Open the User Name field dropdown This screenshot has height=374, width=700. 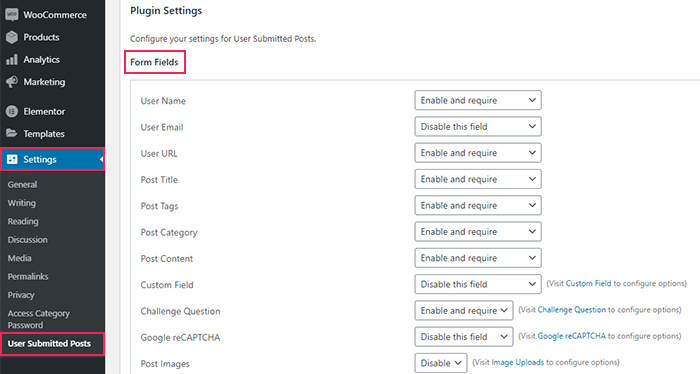478,100
